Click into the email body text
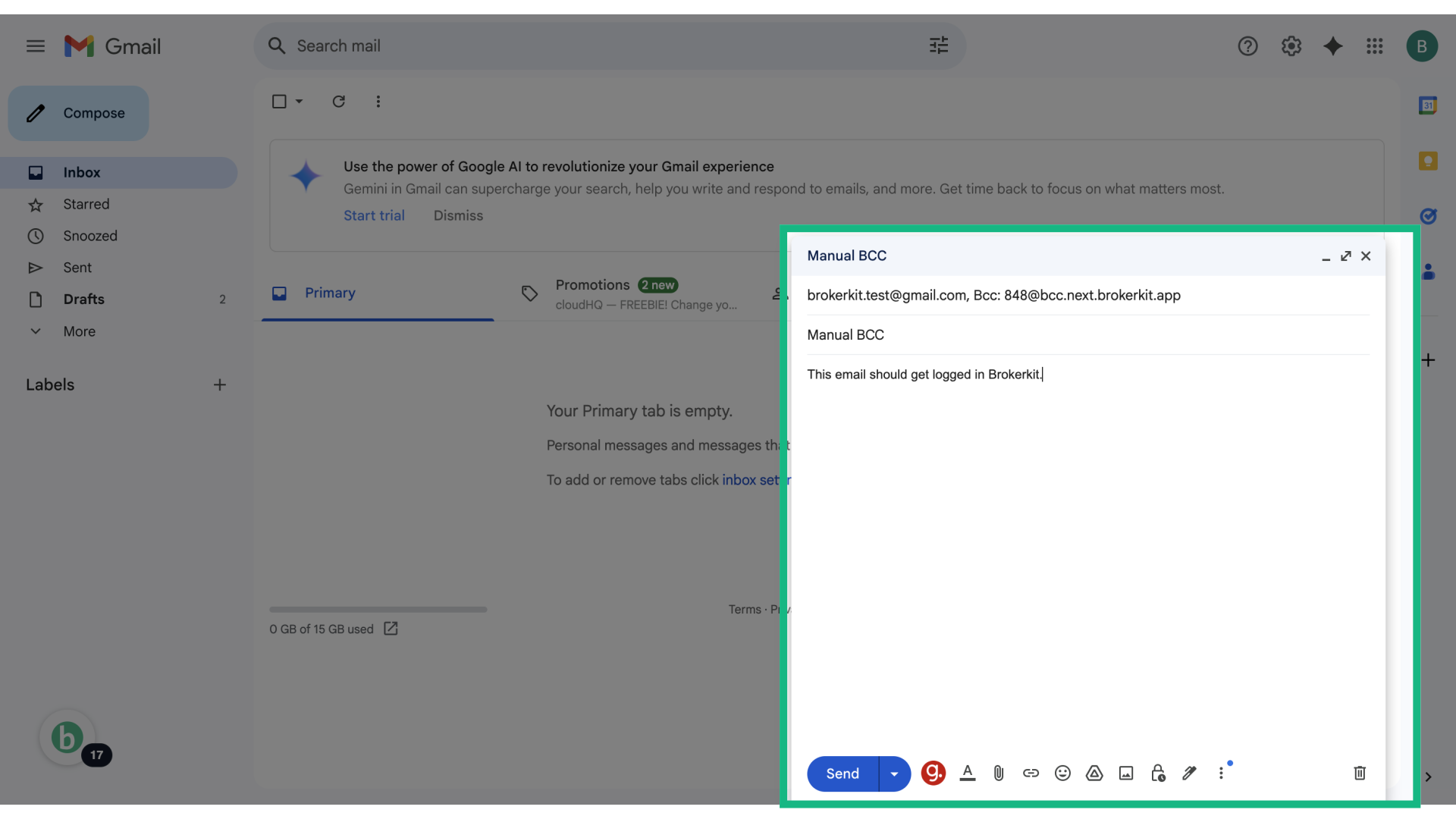1456x819 pixels. (925, 375)
